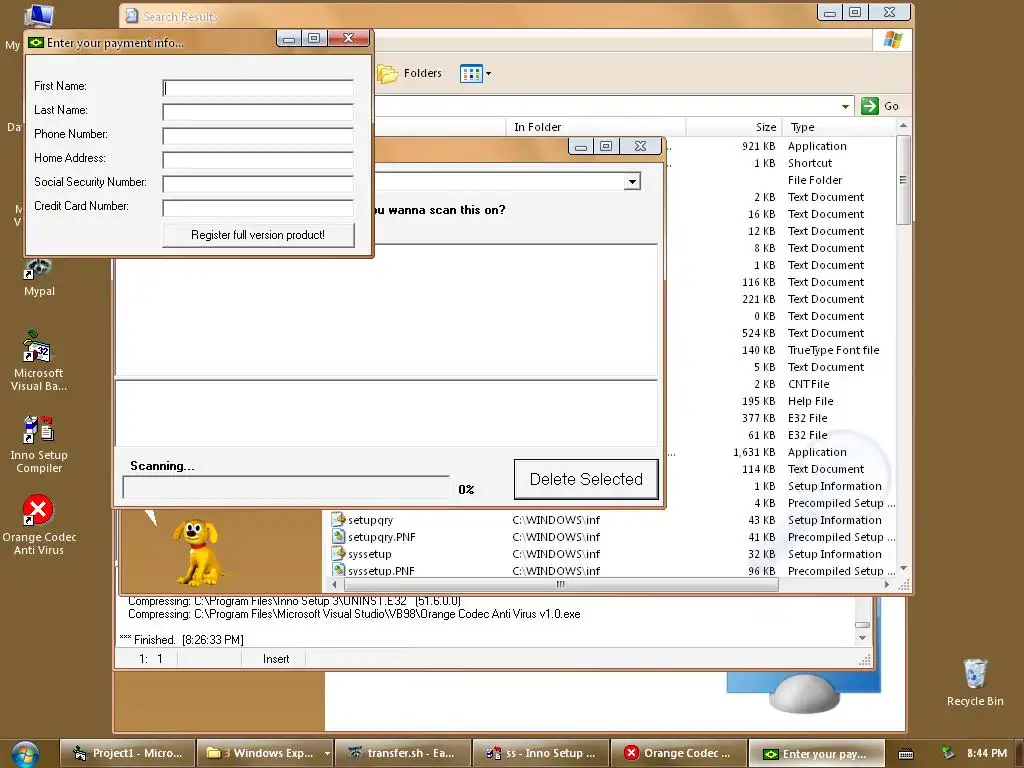Select the setupqry file icon
This screenshot has width=1024, height=768.
click(338, 519)
